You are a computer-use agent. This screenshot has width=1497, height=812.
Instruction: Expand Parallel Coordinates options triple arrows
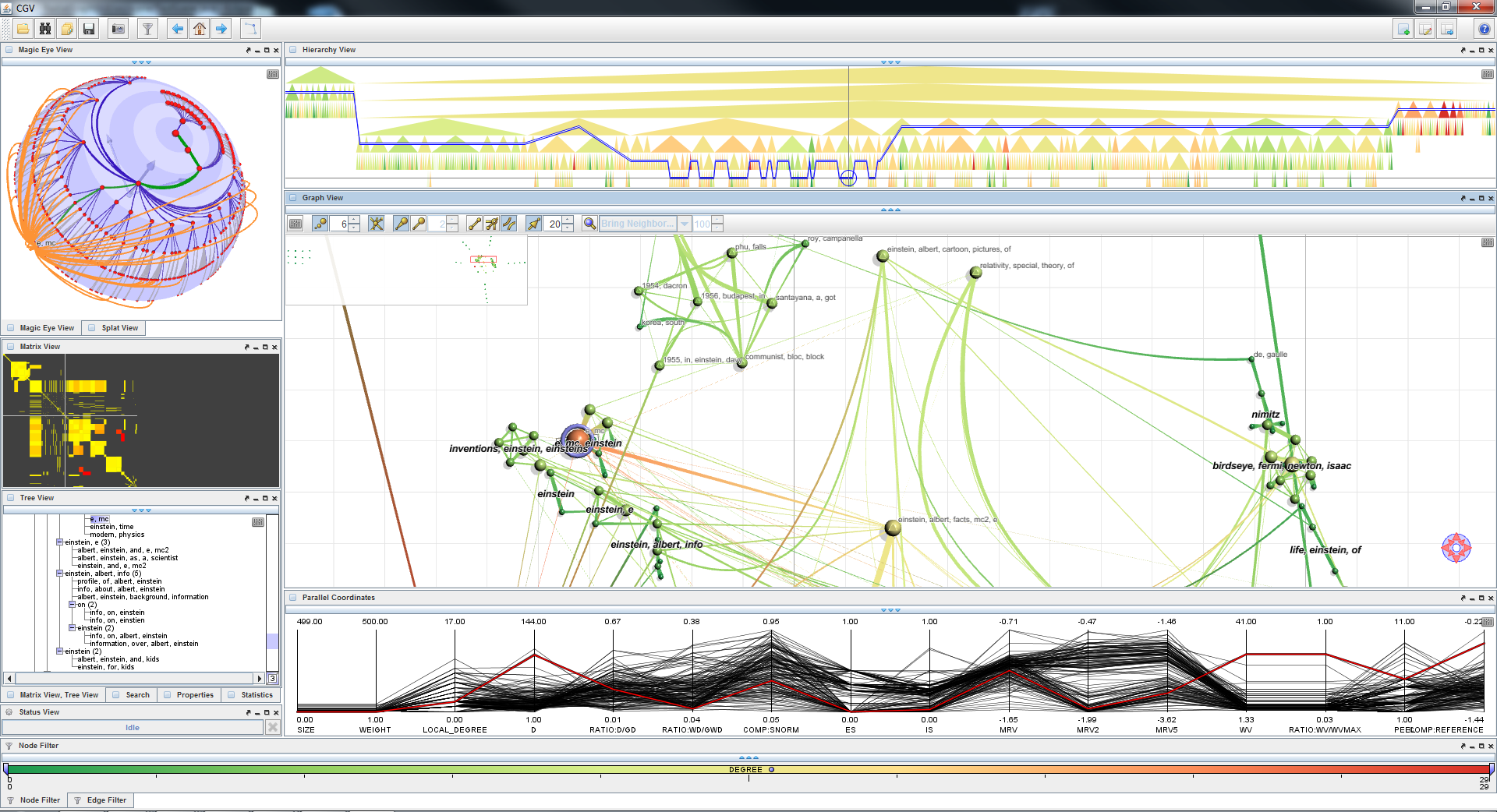point(890,610)
